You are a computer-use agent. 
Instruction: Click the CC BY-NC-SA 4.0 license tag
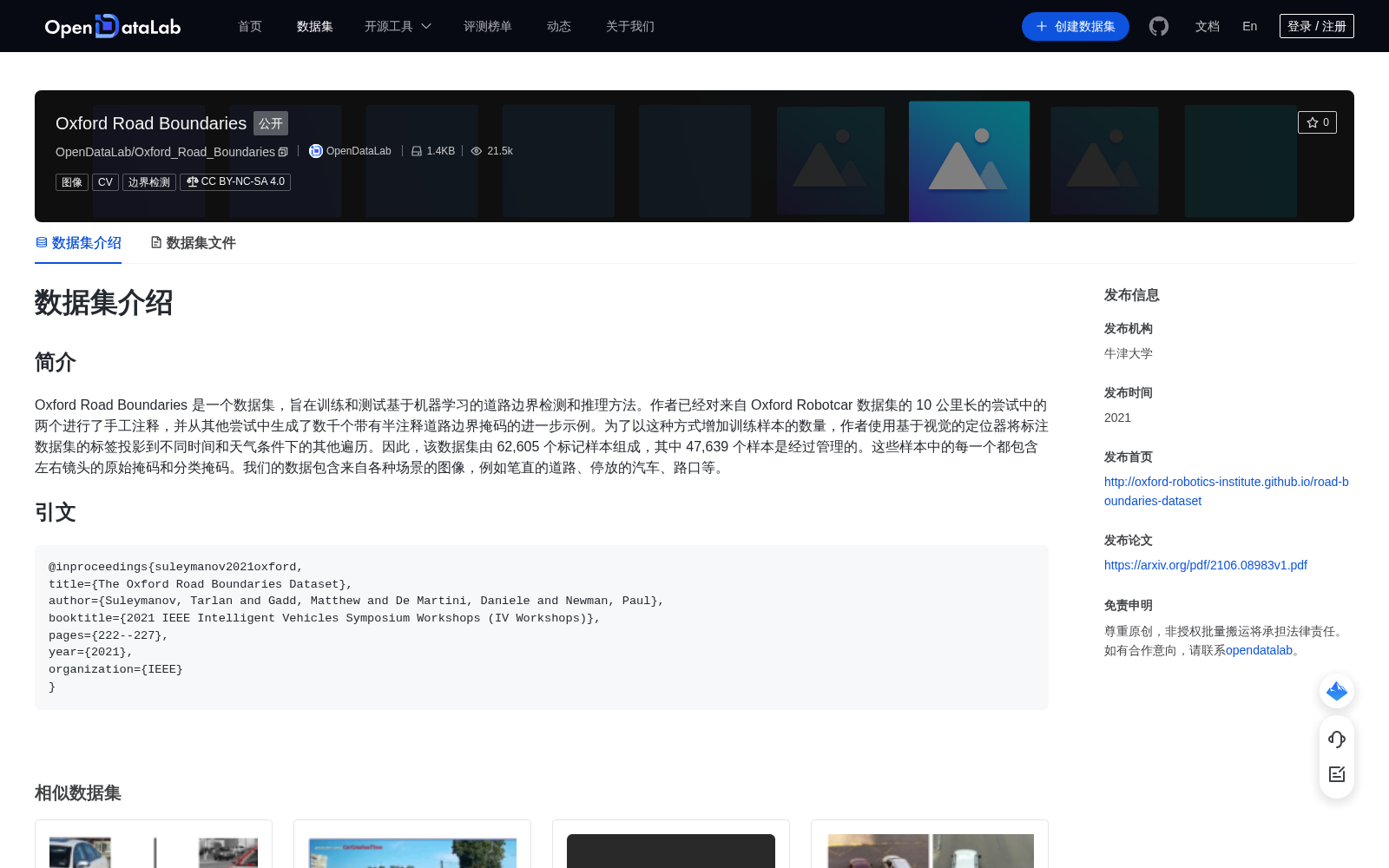[235, 182]
